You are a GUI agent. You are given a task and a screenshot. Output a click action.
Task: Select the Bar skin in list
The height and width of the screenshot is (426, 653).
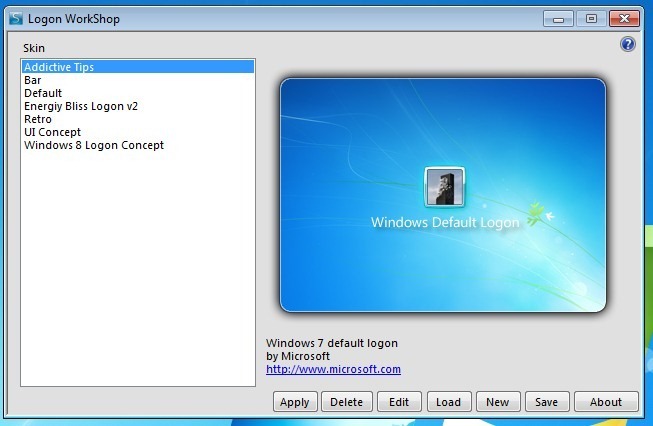tap(138, 80)
